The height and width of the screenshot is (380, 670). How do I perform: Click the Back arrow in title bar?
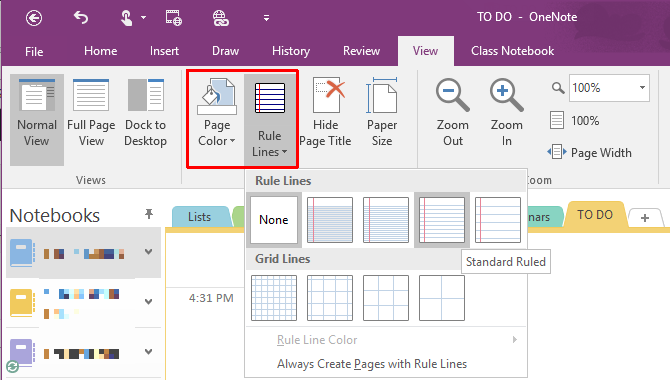(34, 18)
